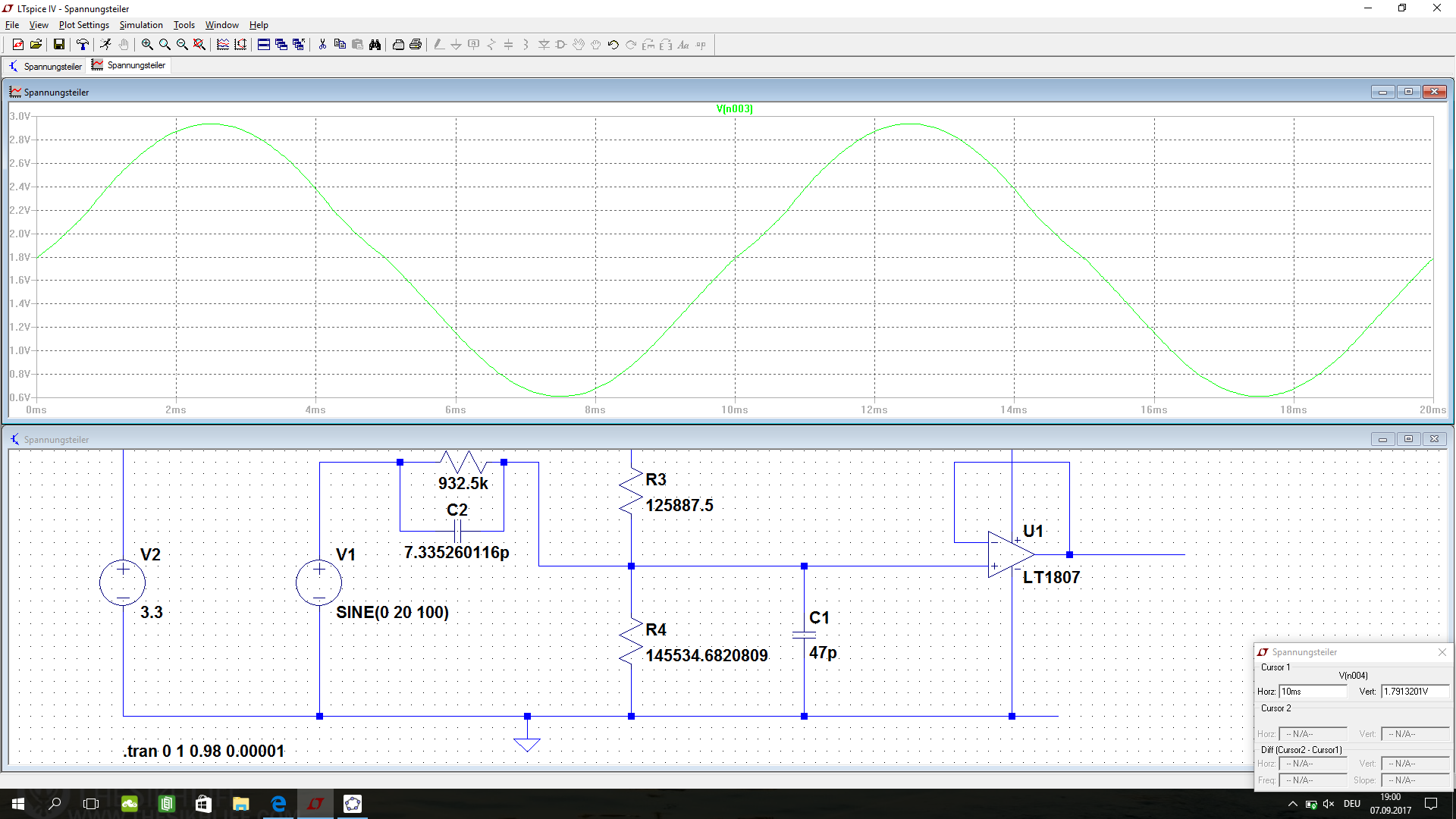Screen dimensions: 1456x819
Task: Click the Place Resistor toolbar icon
Action: click(491, 45)
